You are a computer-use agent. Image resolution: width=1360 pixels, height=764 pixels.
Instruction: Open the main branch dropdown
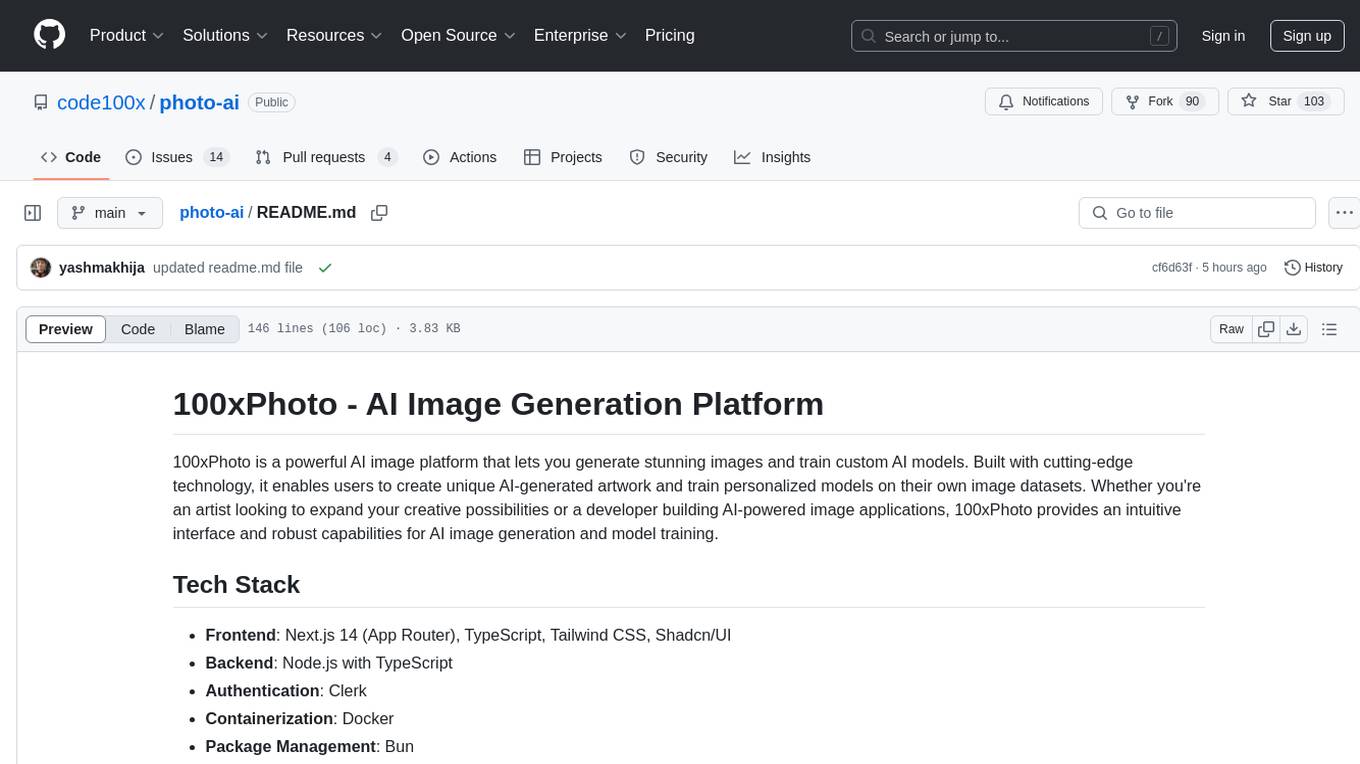pos(110,213)
